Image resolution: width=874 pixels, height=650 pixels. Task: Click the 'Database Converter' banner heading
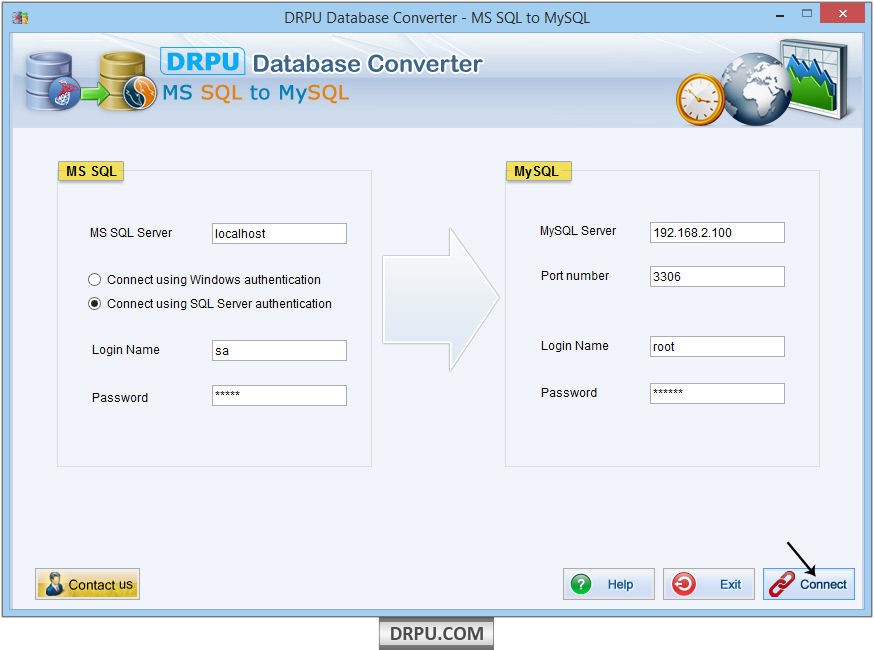(x=367, y=64)
